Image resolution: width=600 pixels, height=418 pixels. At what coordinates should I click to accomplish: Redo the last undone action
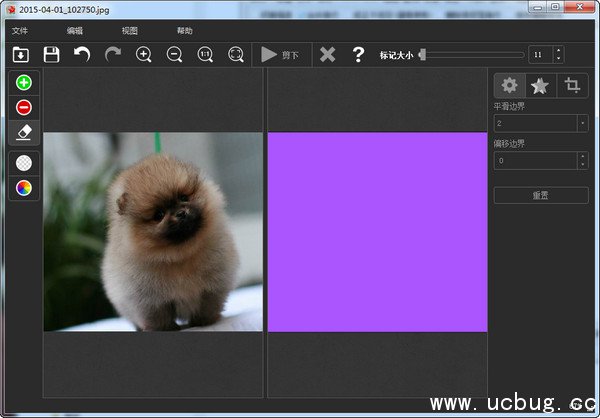click(113, 55)
